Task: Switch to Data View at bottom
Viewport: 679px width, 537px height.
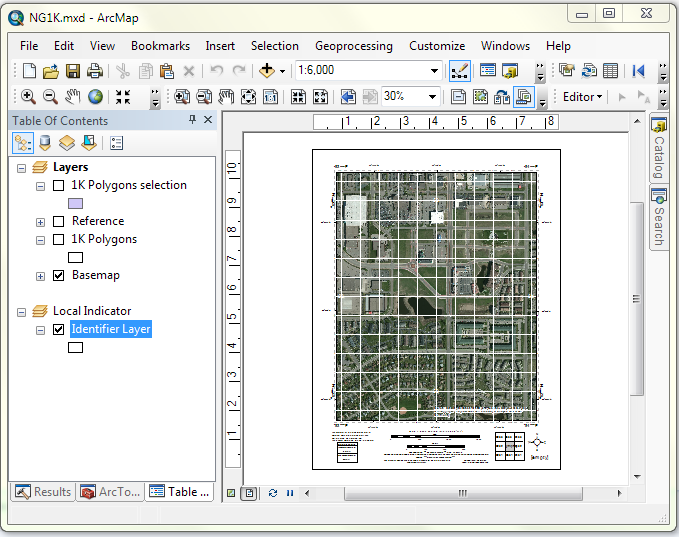Action: pyautogui.click(x=231, y=493)
